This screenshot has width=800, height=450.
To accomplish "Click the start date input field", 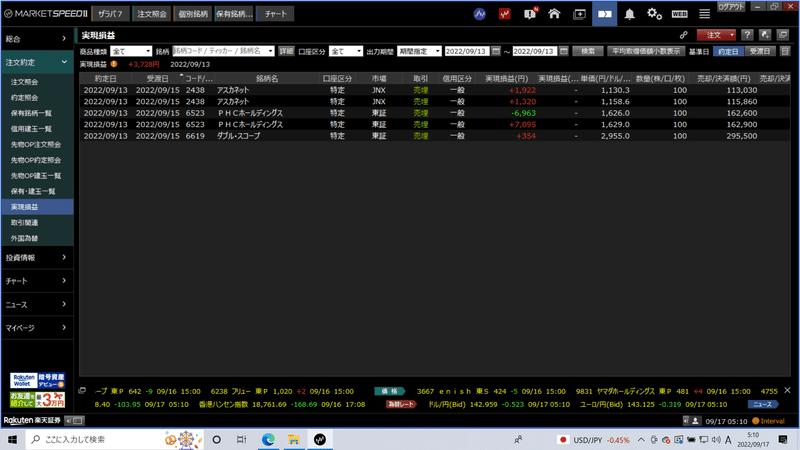I will coord(467,51).
